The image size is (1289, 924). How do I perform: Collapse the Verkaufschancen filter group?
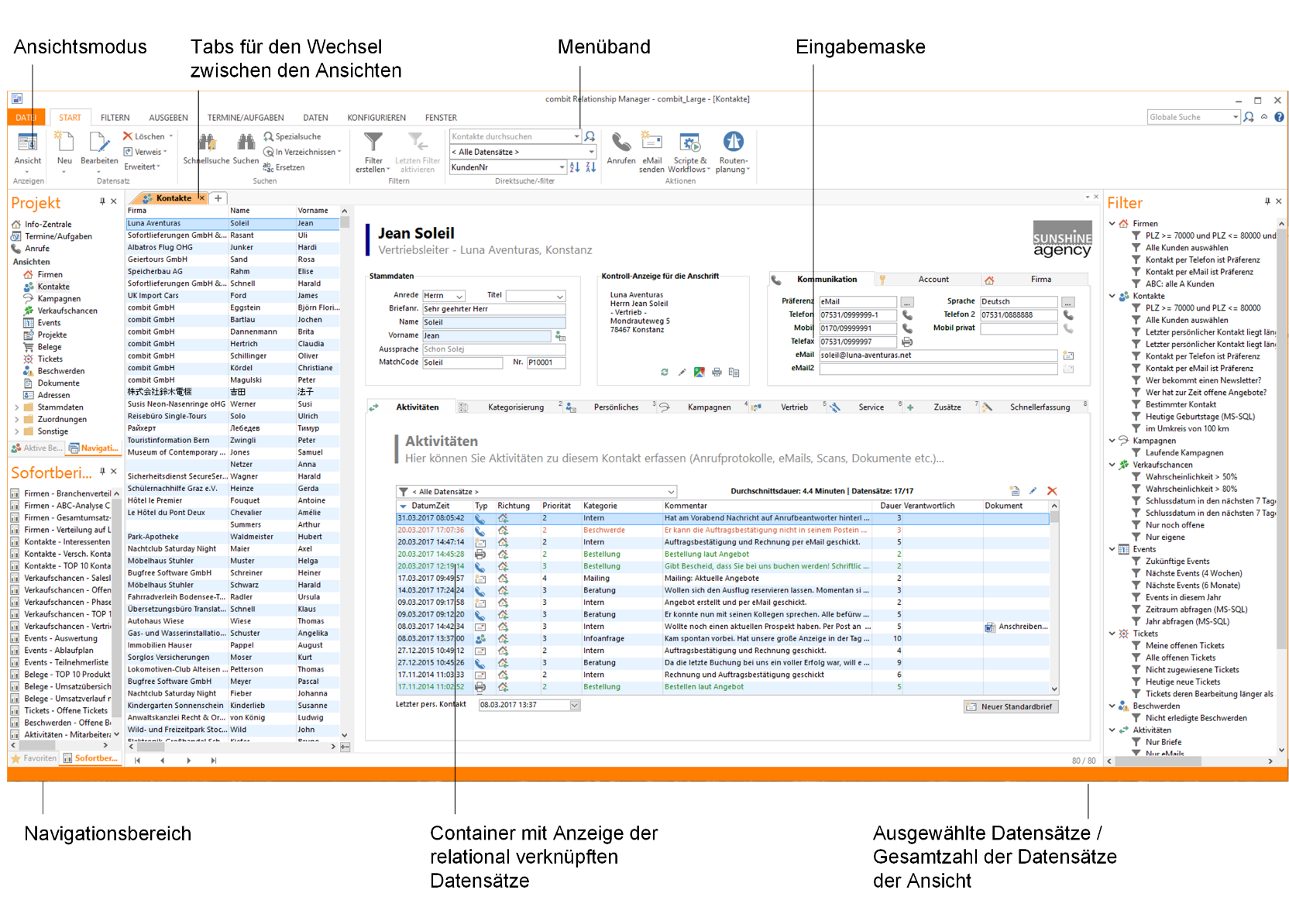(1112, 465)
